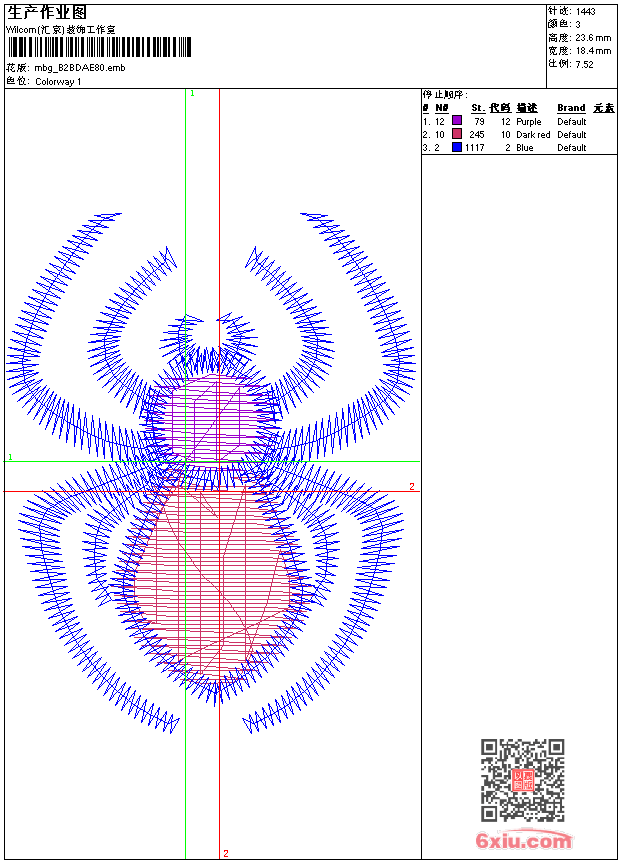Click the Brand column header

coord(571,108)
